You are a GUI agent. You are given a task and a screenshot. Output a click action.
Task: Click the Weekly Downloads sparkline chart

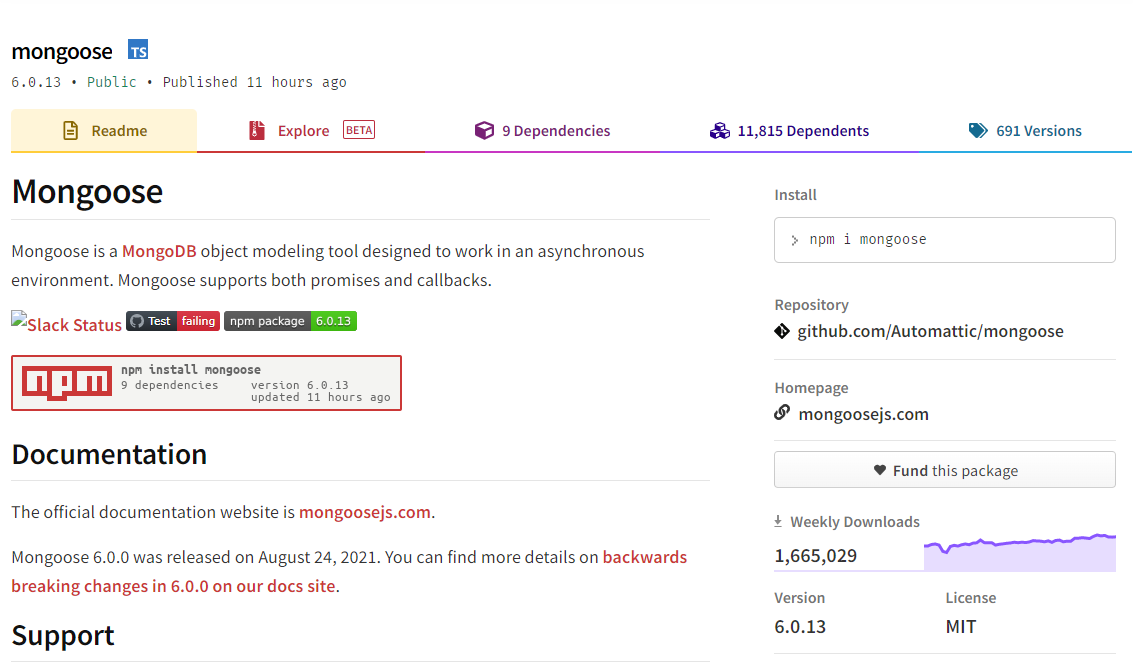(x=1020, y=552)
